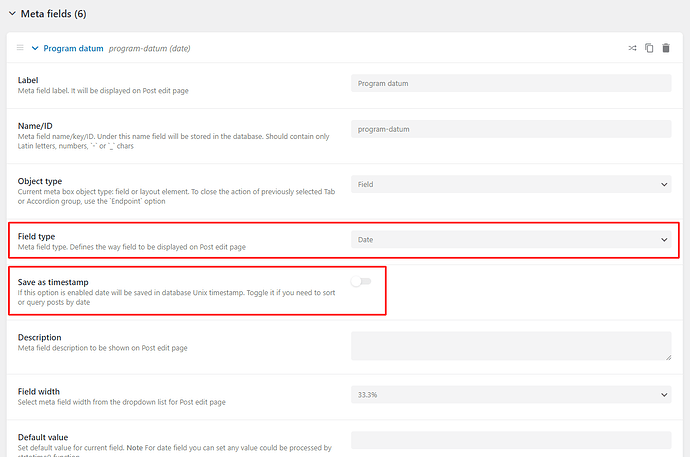Open the Field type dropdown set to Date
This screenshot has height=457, width=690.
pyautogui.click(x=511, y=240)
